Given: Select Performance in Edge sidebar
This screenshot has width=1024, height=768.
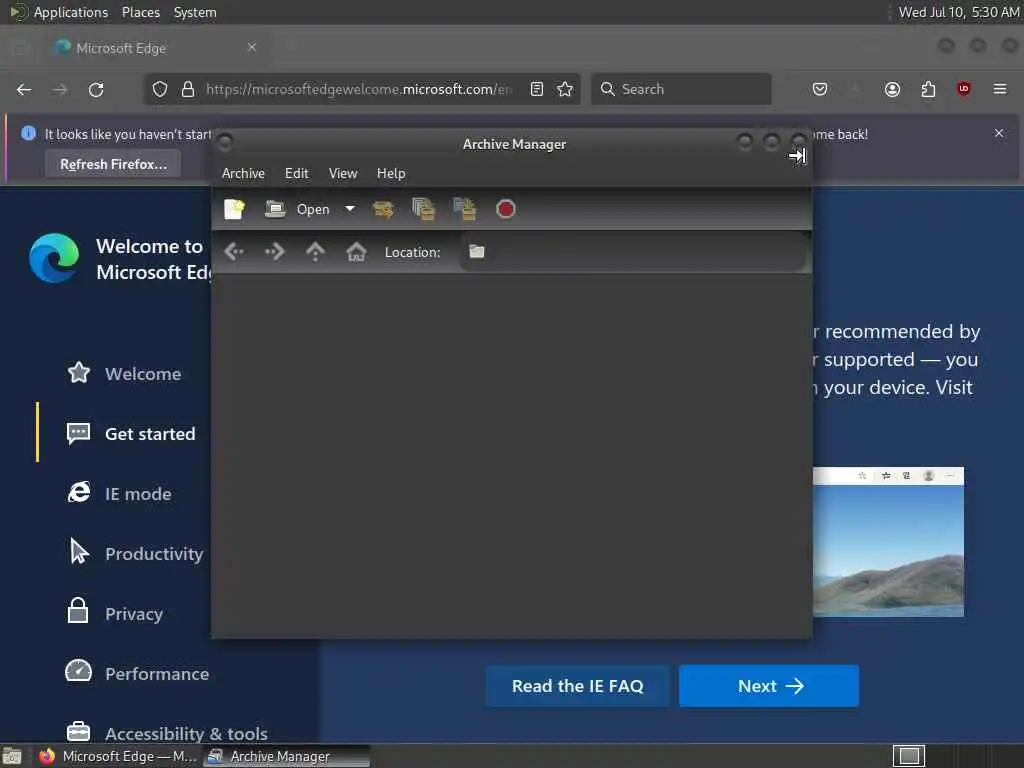Looking at the screenshot, I should point(138,673).
